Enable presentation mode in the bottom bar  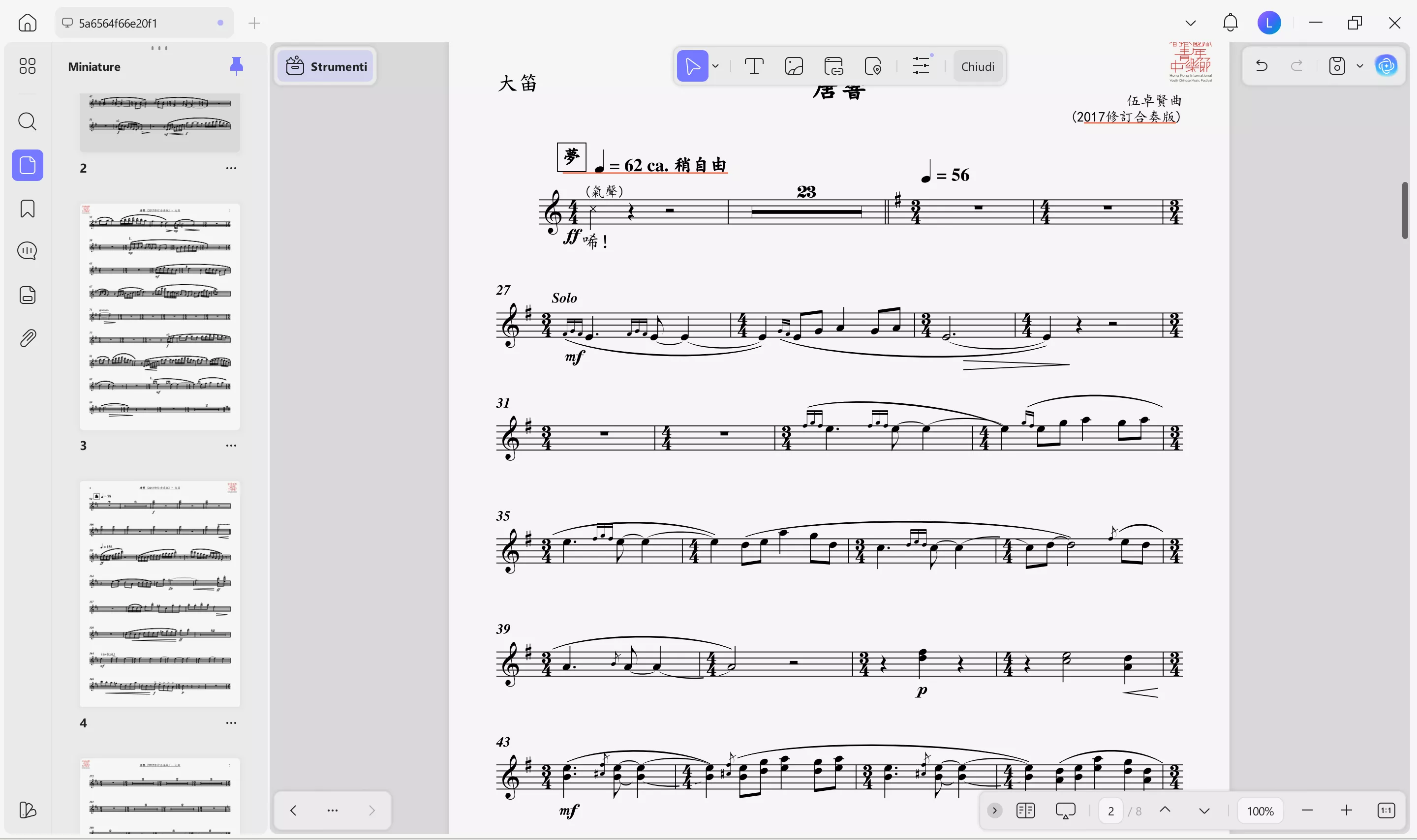1065,810
